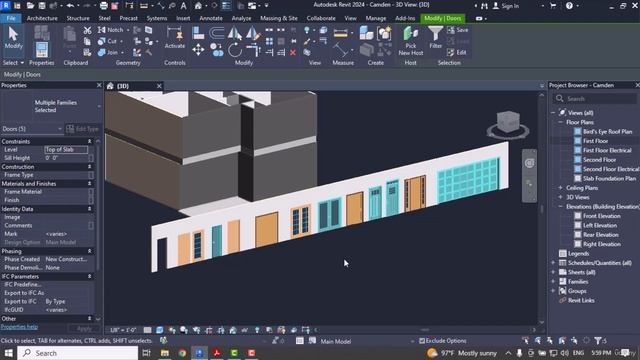Click the Project Browser search field

click(x=595, y=99)
